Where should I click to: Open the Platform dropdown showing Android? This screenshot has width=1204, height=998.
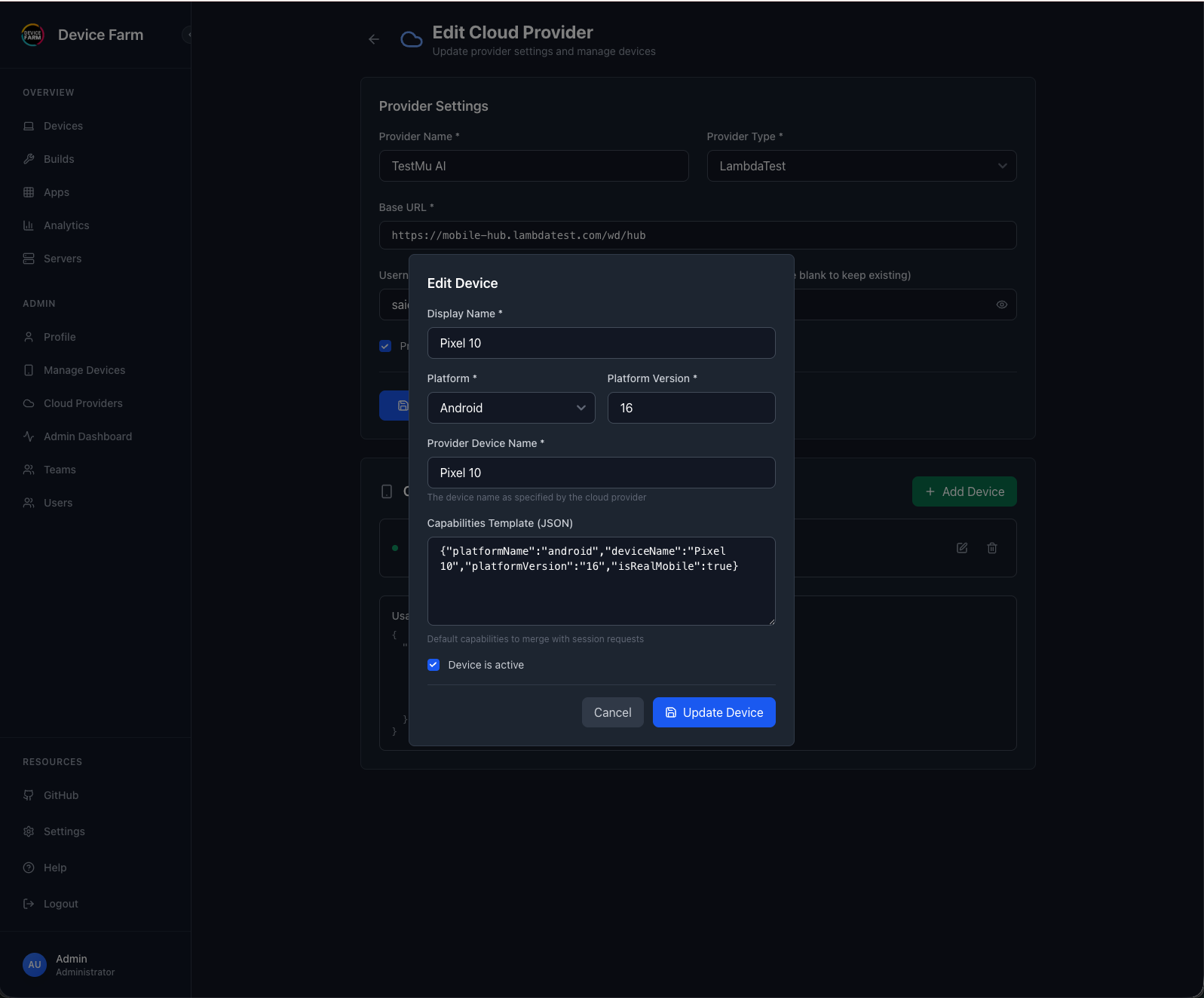pos(511,408)
